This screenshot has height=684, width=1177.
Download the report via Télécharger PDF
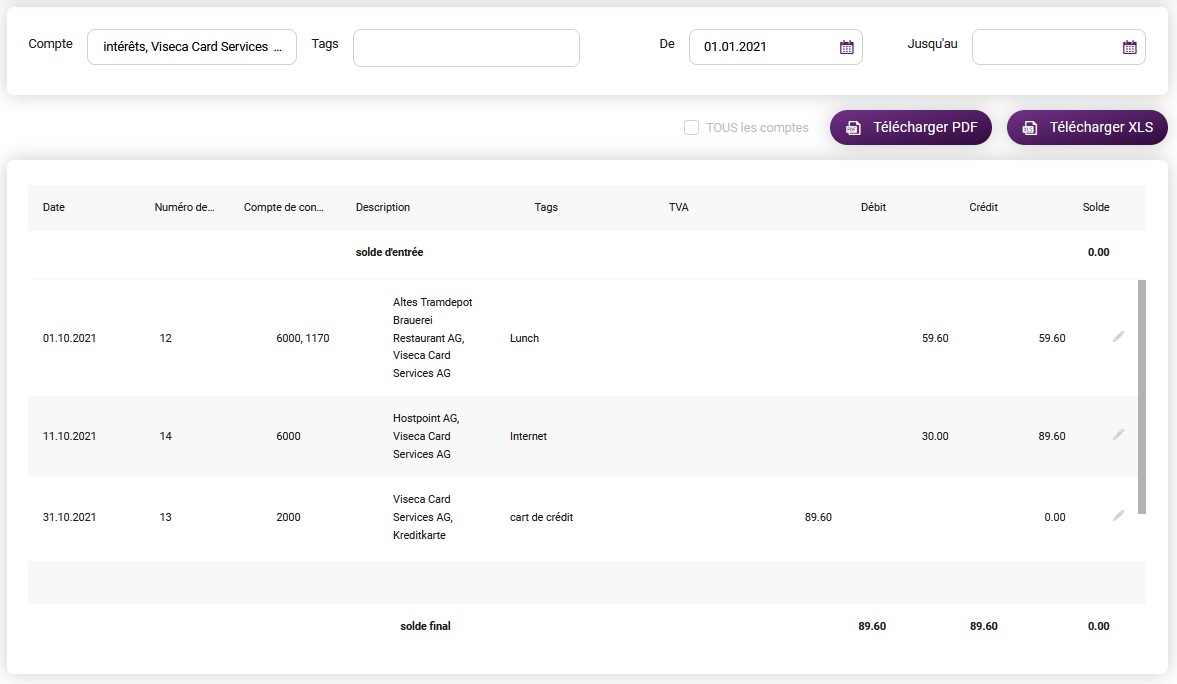911,128
